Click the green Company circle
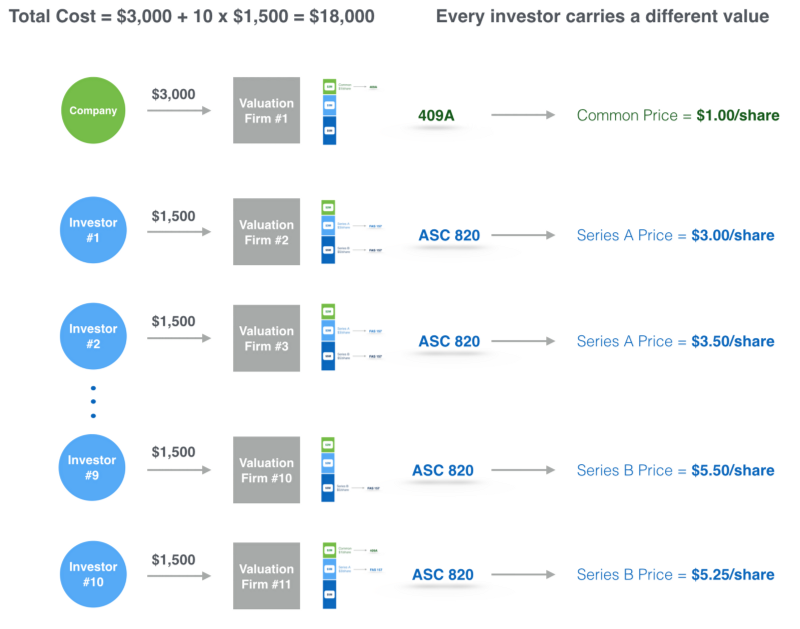The width and height of the screenshot is (800, 629). pos(93,110)
